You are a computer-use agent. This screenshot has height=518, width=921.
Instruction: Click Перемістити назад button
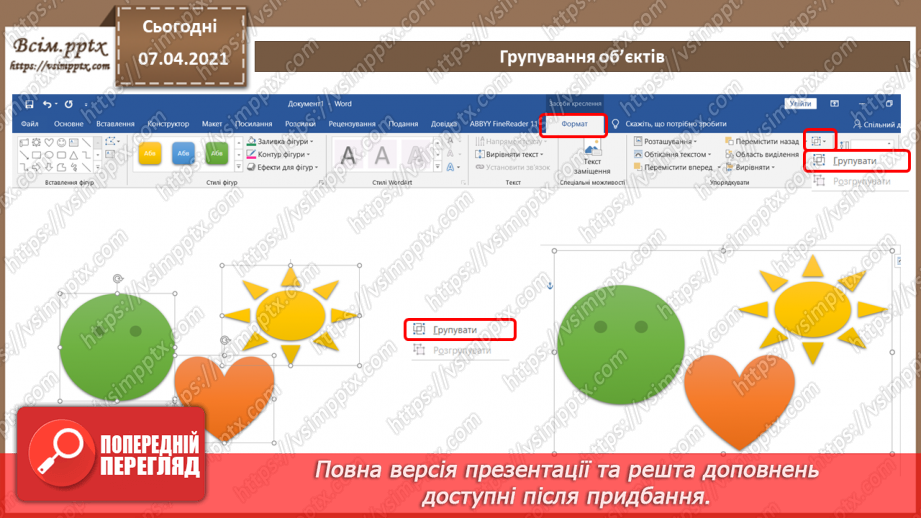tap(762, 142)
